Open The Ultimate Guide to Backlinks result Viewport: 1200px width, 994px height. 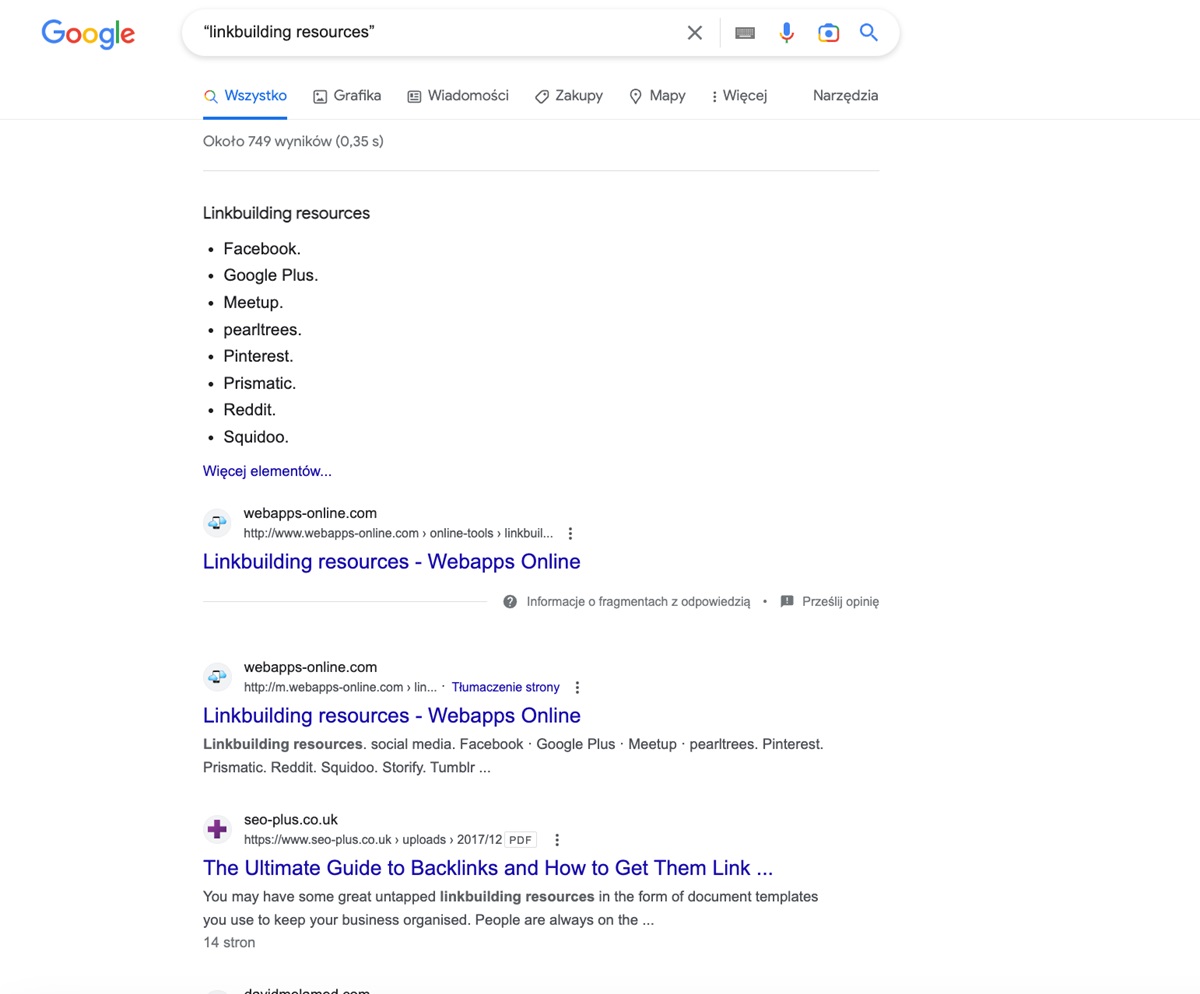pos(488,868)
